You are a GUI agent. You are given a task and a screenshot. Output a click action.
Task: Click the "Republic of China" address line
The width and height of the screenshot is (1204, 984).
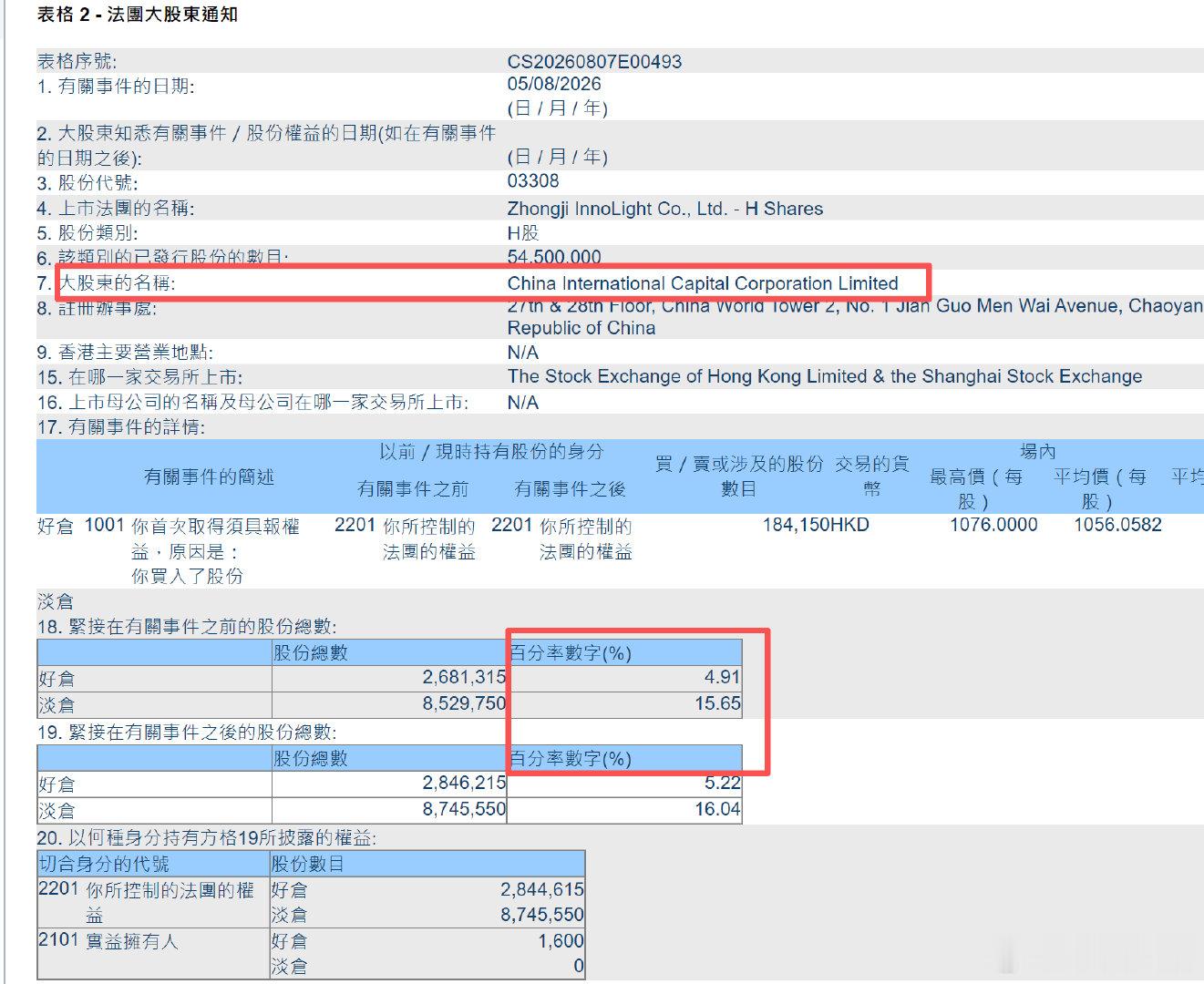point(581,328)
